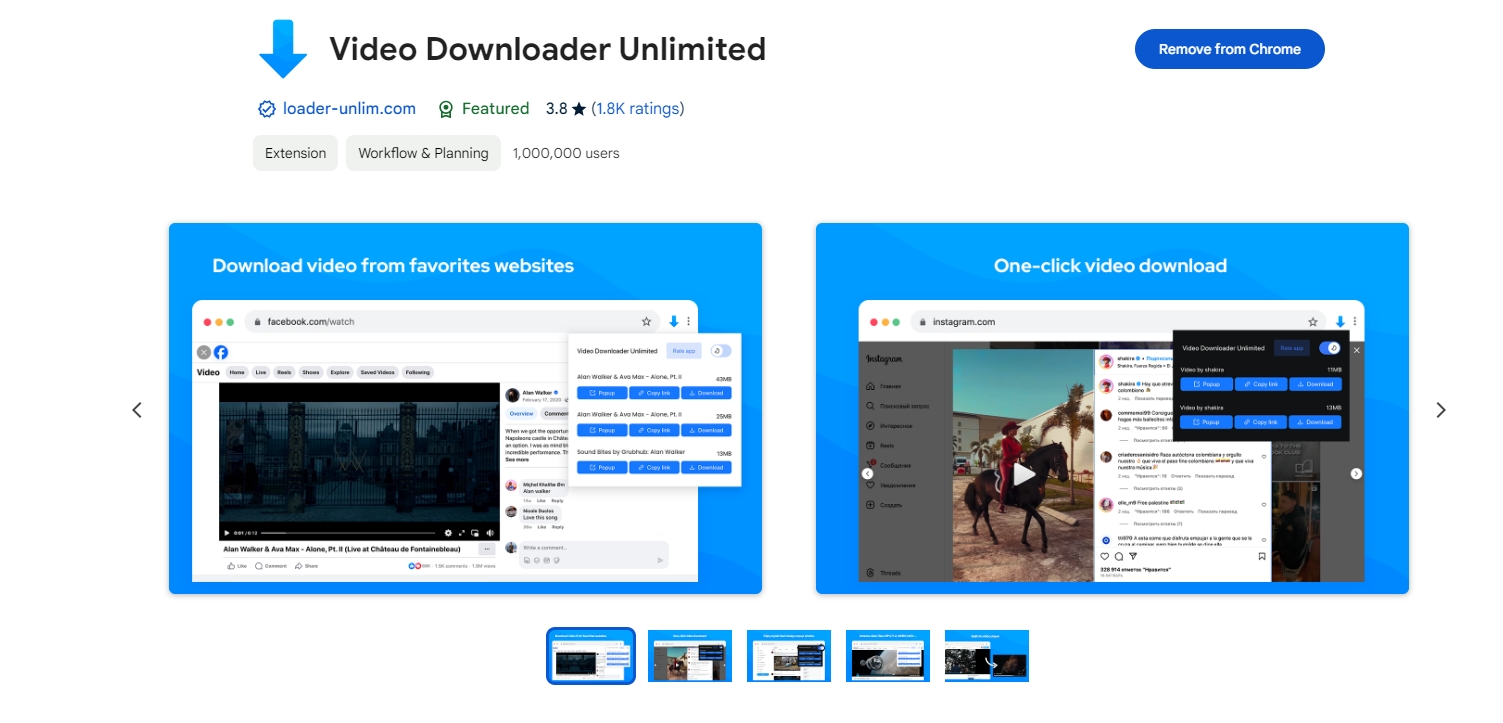Click the green Featured award badge icon
Image resolution: width=1503 pixels, height=723 pixels.
tap(446, 109)
